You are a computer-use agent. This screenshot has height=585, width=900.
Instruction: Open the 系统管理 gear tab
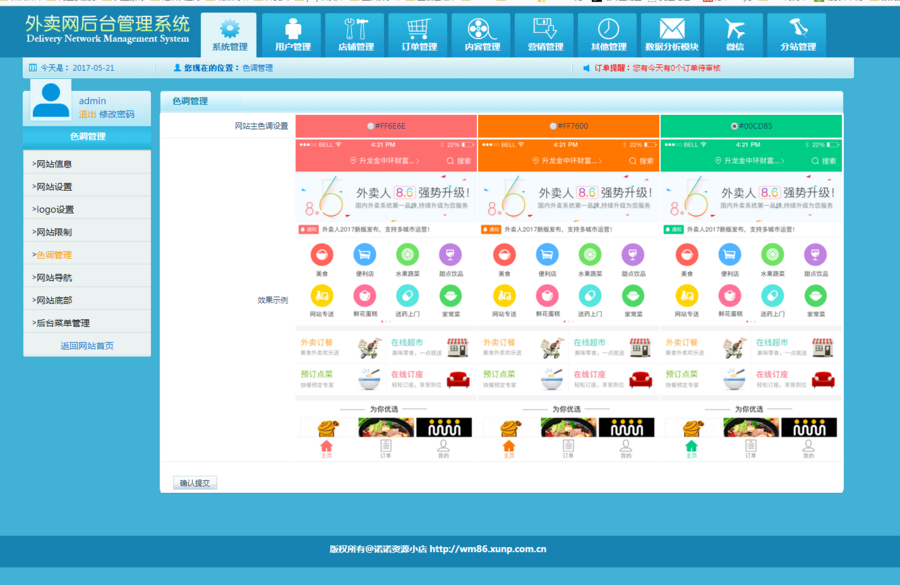tap(229, 34)
